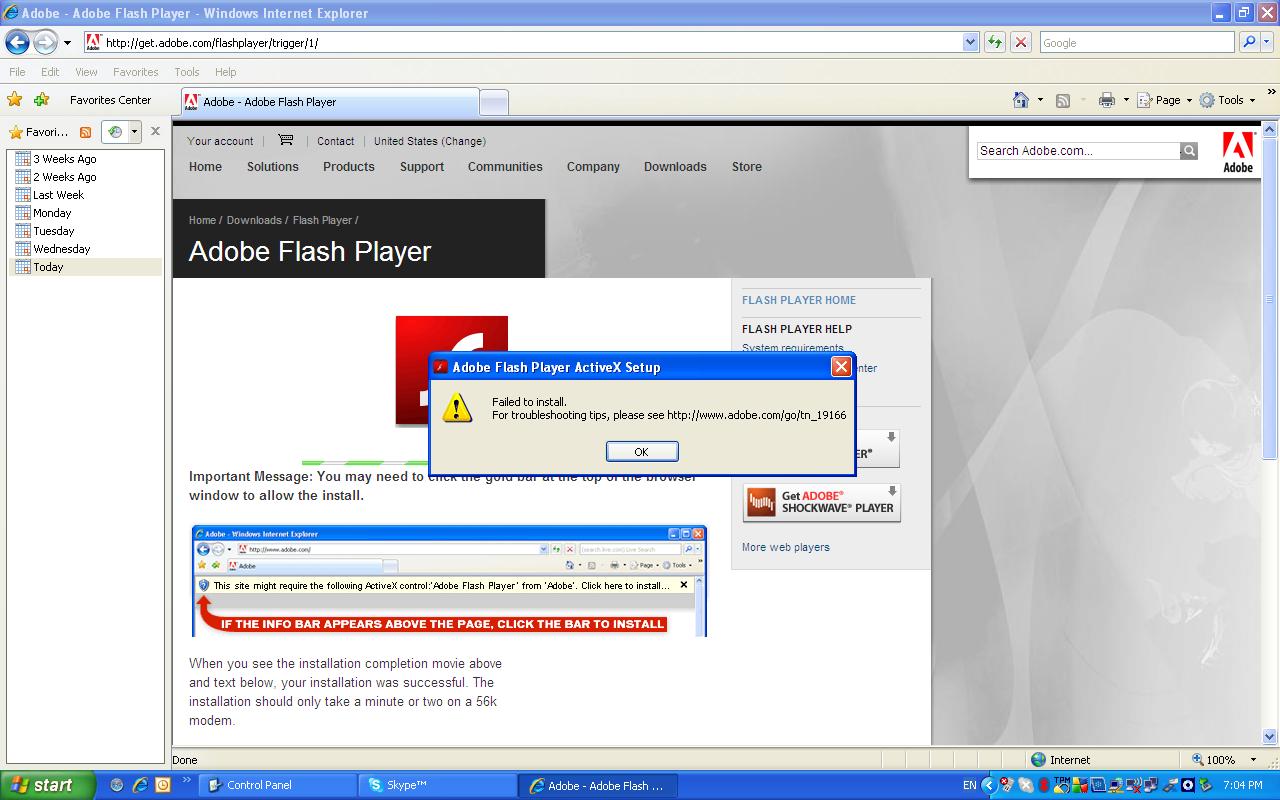The image size is (1280, 800).
Task: Open the Favorites menu
Action: (x=135, y=72)
